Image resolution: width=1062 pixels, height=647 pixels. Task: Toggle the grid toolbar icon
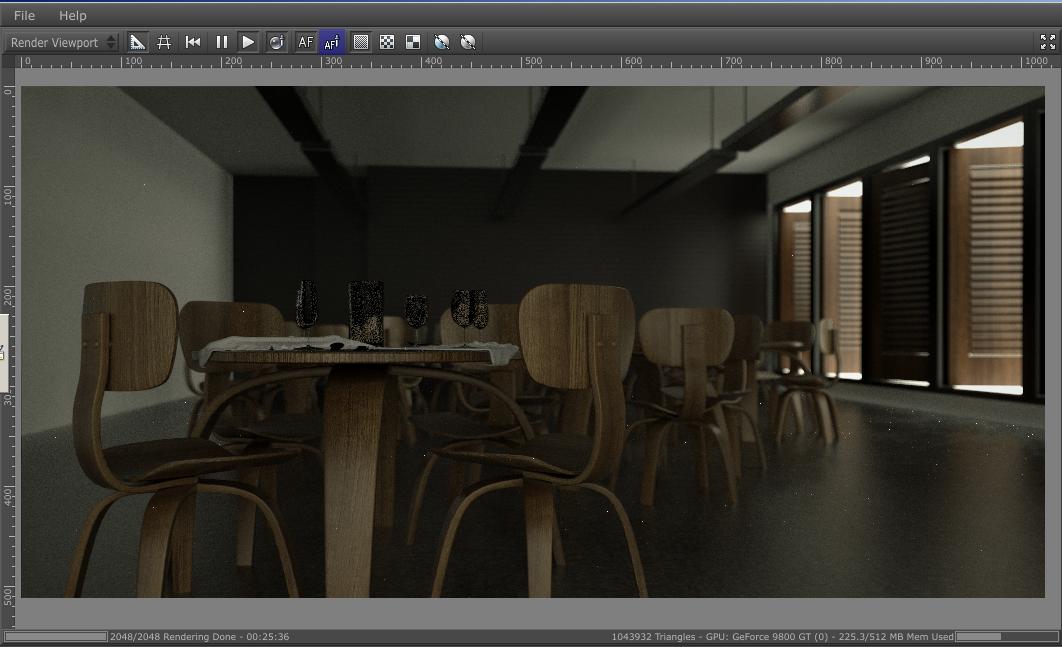click(164, 42)
